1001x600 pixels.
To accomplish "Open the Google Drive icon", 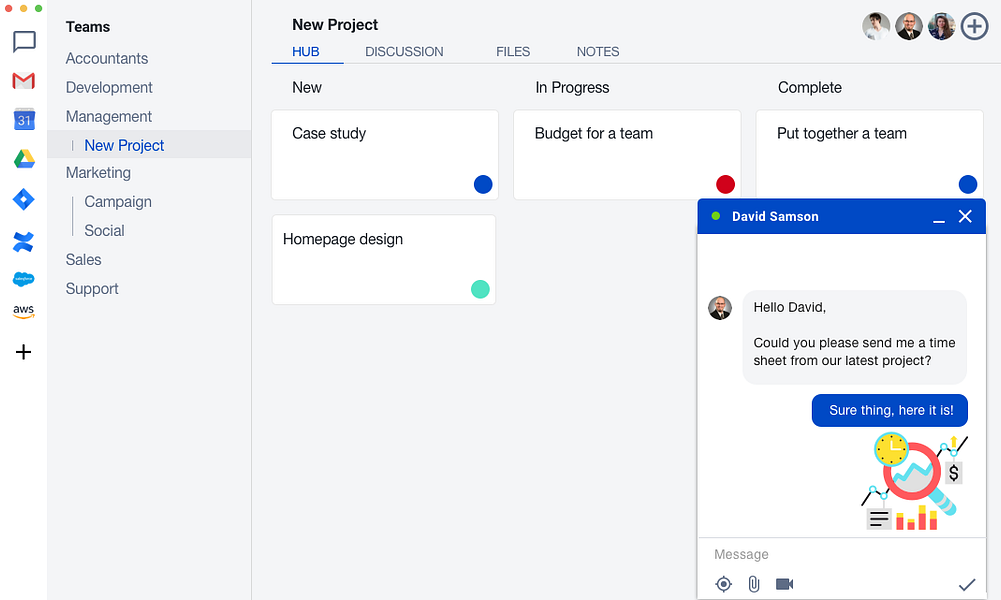I will (x=24, y=159).
